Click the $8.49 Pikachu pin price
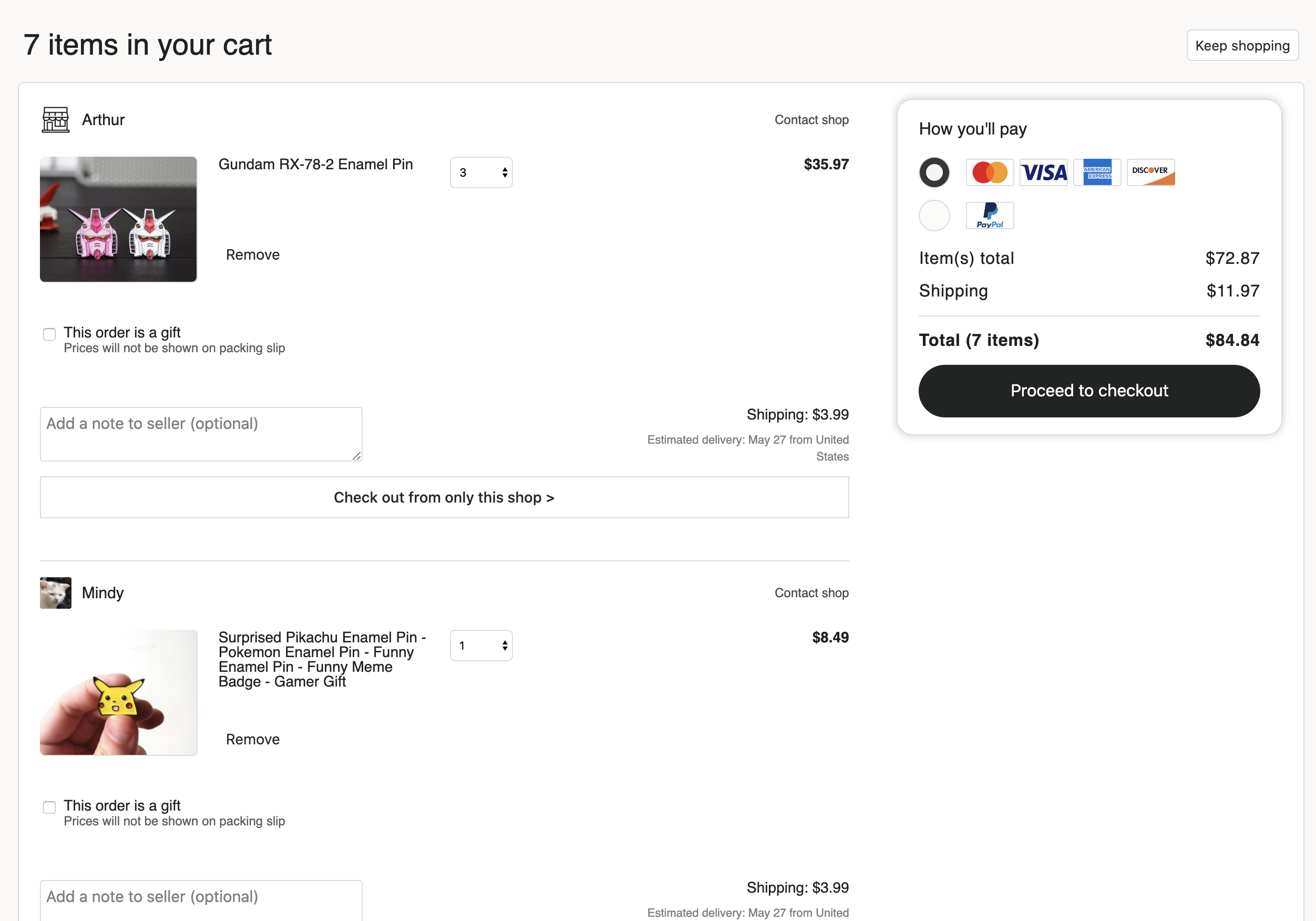 click(830, 637)
